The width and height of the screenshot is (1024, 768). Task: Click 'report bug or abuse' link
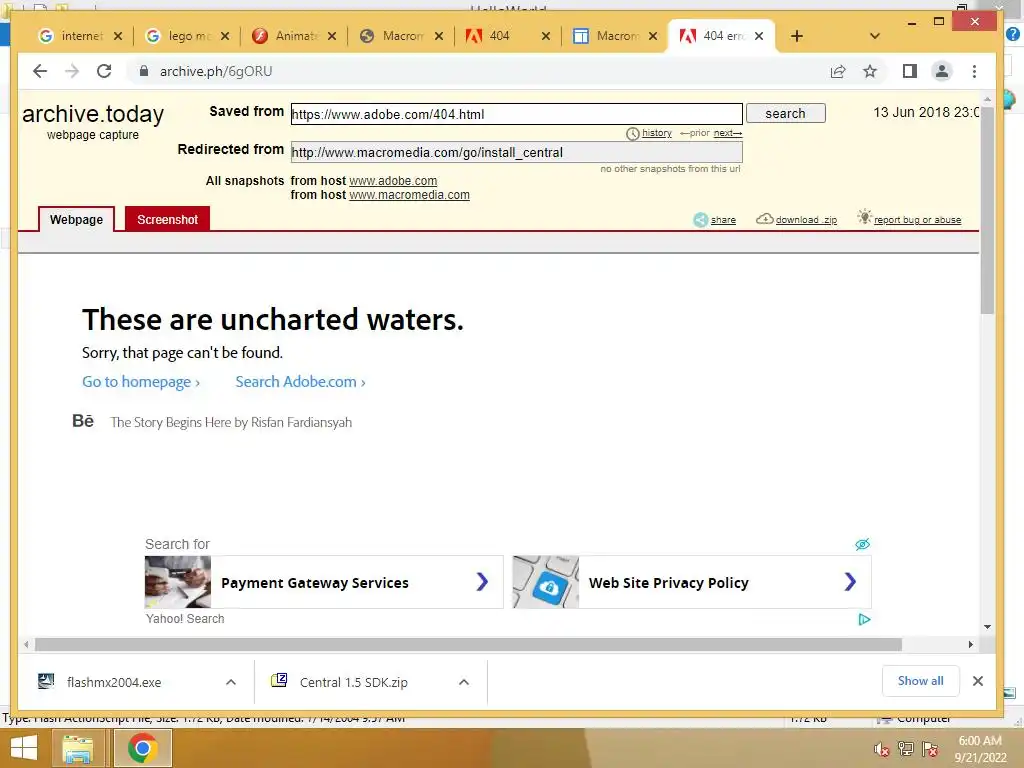918,219
